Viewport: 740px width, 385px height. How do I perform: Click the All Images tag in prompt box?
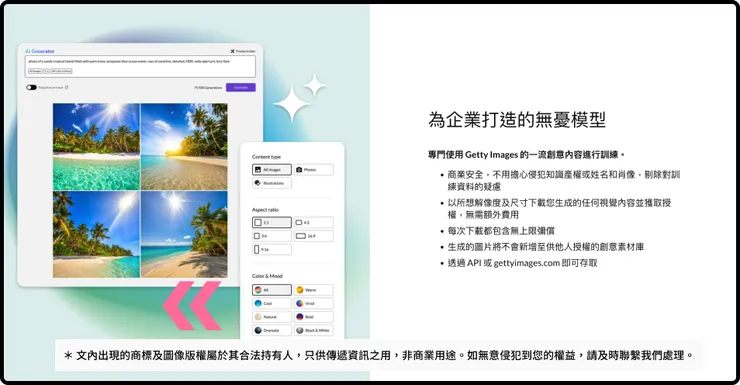click(35, 71)
